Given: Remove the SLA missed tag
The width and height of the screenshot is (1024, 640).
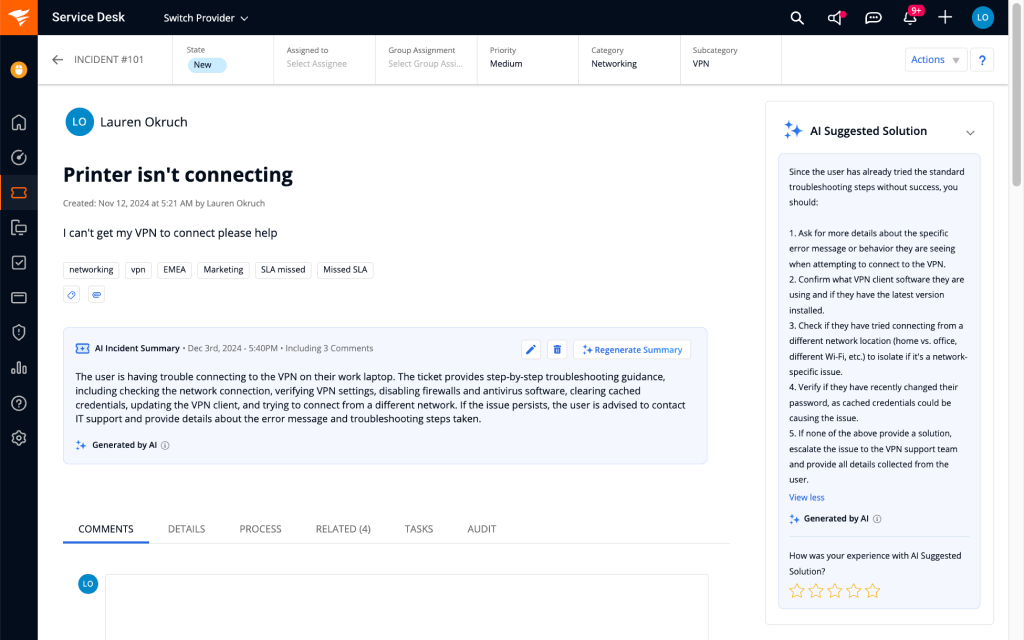Looking at the screenshot, I should 283,269.
